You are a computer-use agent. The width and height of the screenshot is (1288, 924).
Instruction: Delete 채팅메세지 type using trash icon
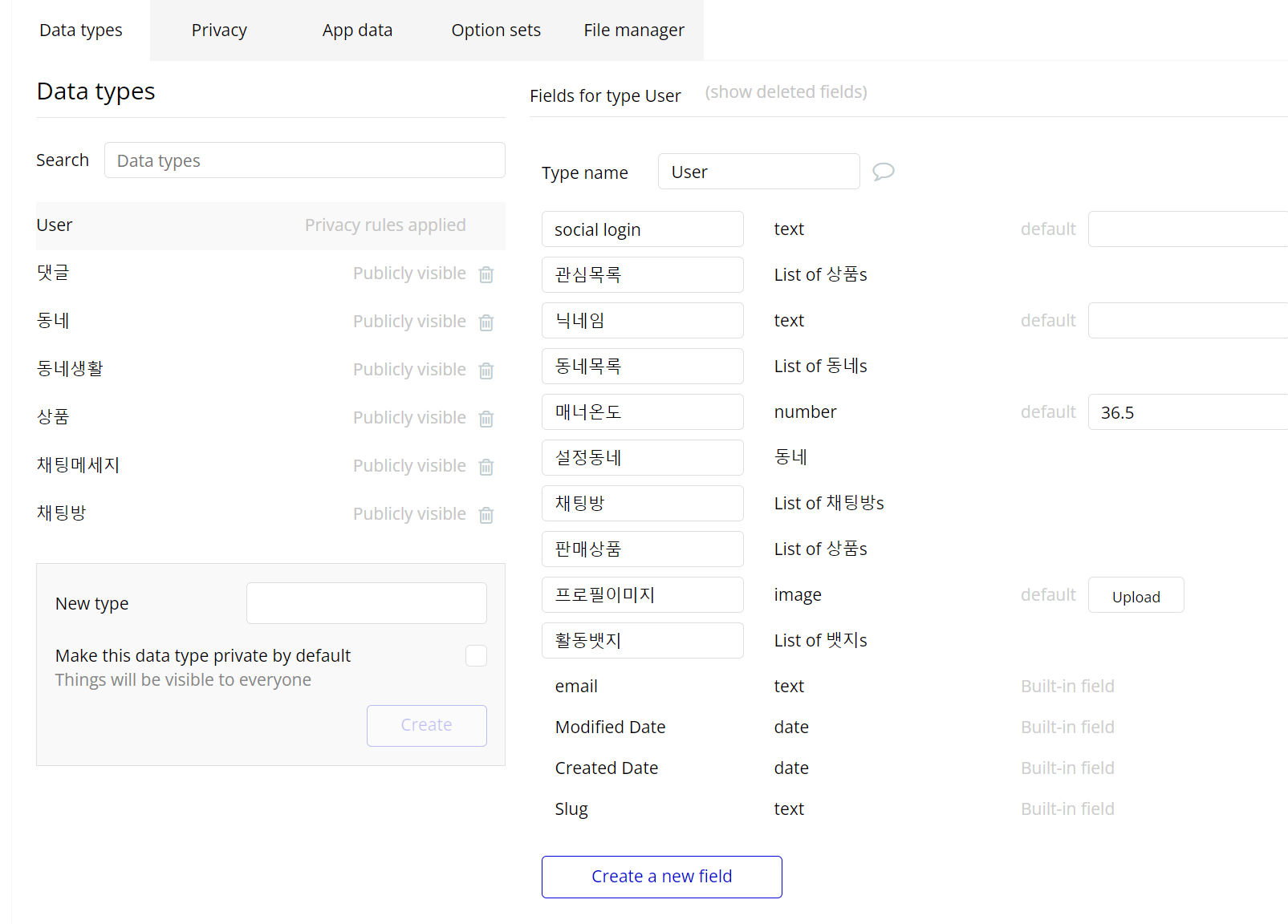pyautogui.click(x=486, y=467)
